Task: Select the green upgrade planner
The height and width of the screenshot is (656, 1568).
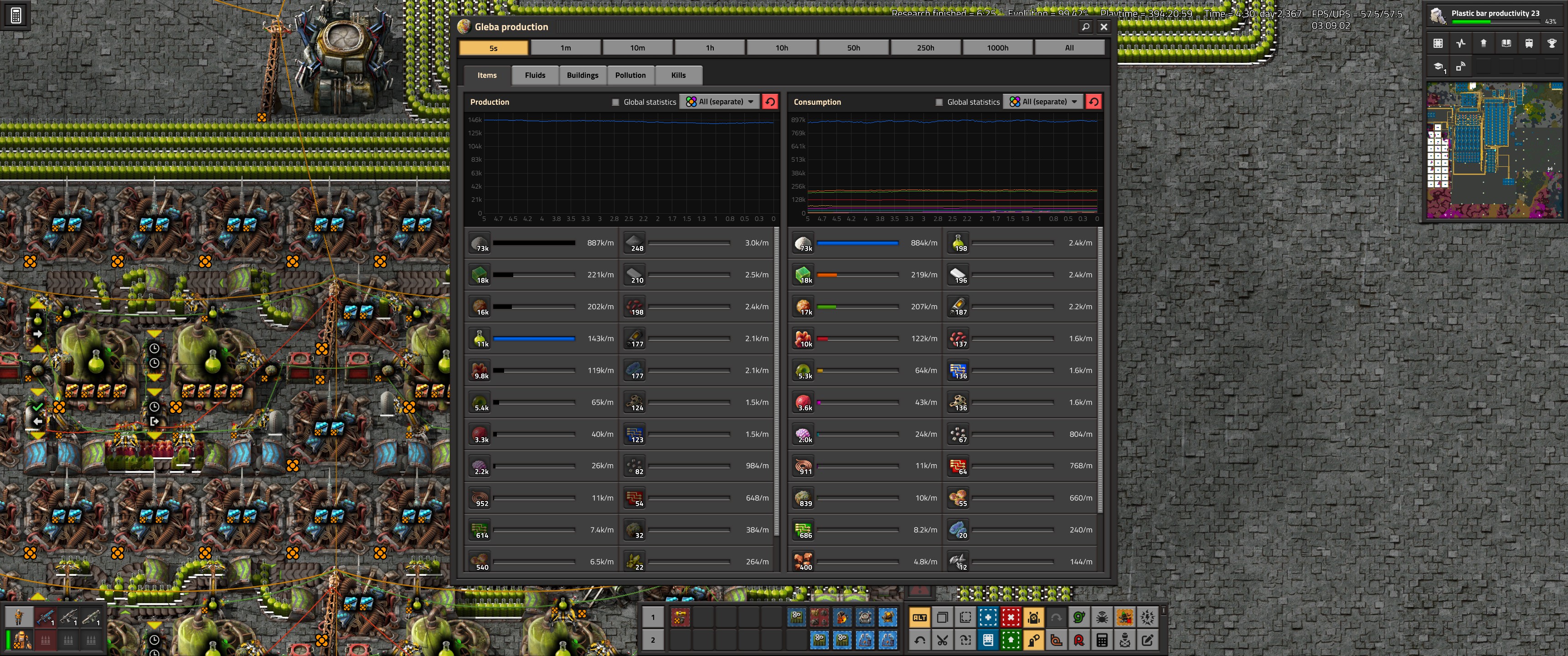Action: click(x=1011, y=640)
